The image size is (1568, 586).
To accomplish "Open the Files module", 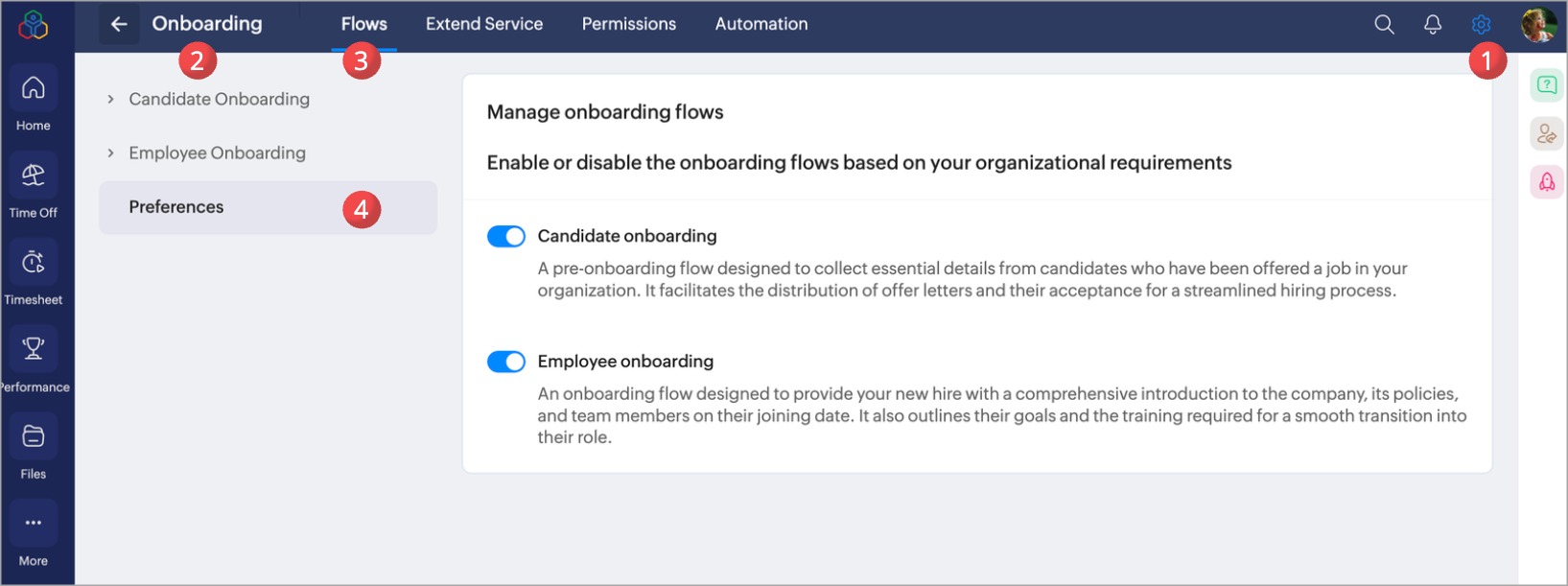I will coord(34,436).
